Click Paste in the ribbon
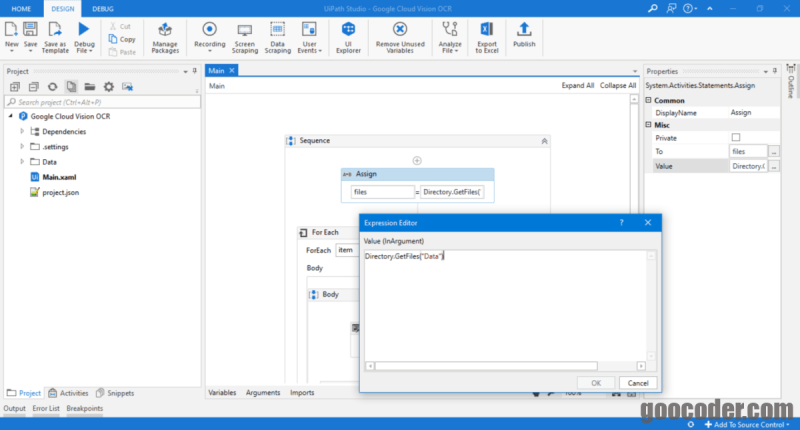Screen dimensions: 800x430 122,52
